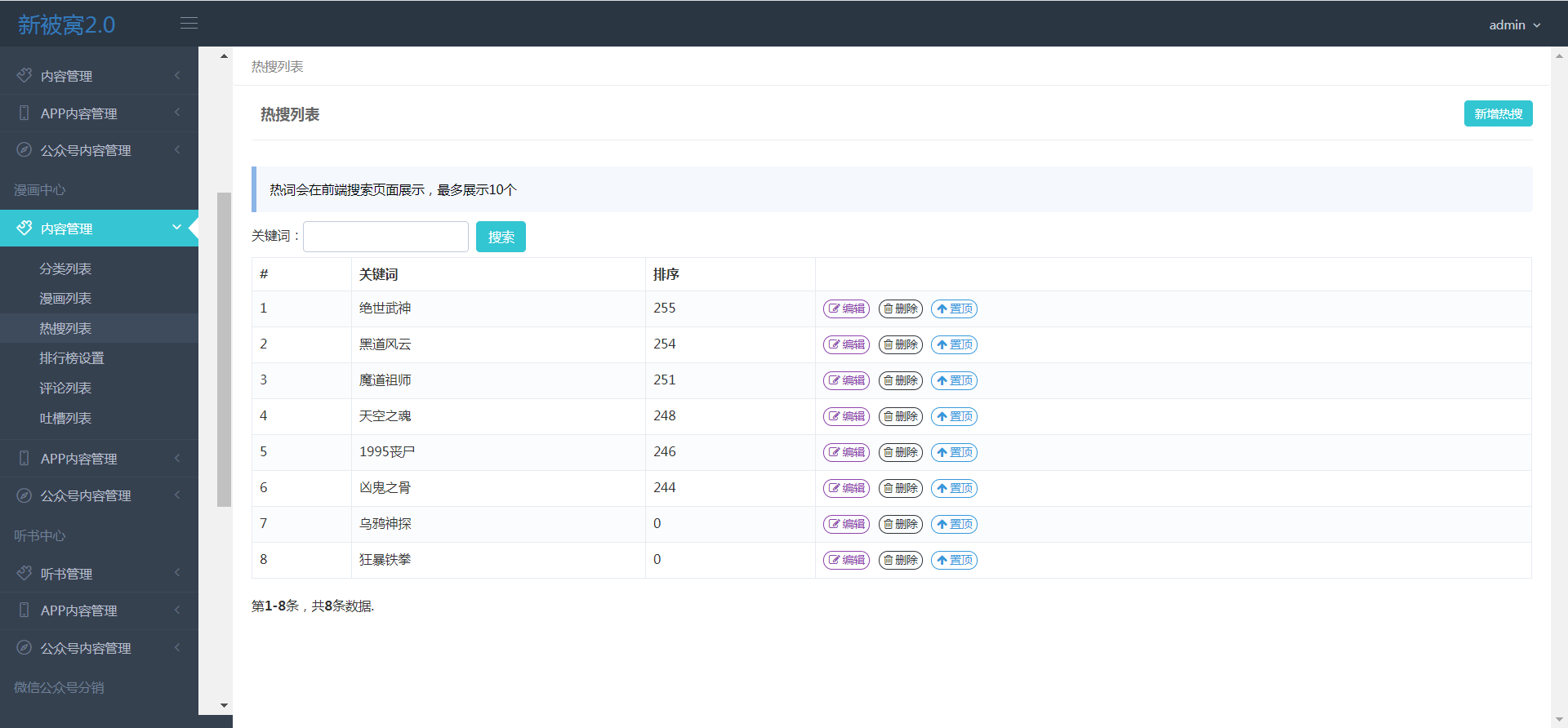Click the 热搜列表 breadcrumb text
Viewport: 1568px width, 728px height.
(x=277, y=66)
